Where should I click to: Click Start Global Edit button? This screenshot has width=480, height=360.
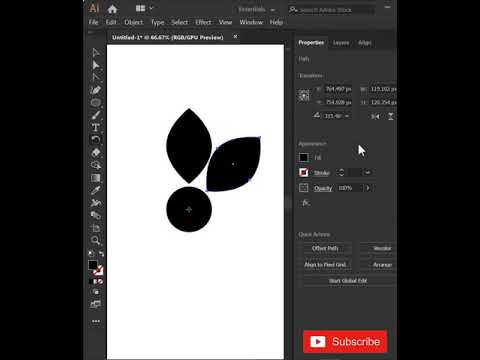click(348, 281)
